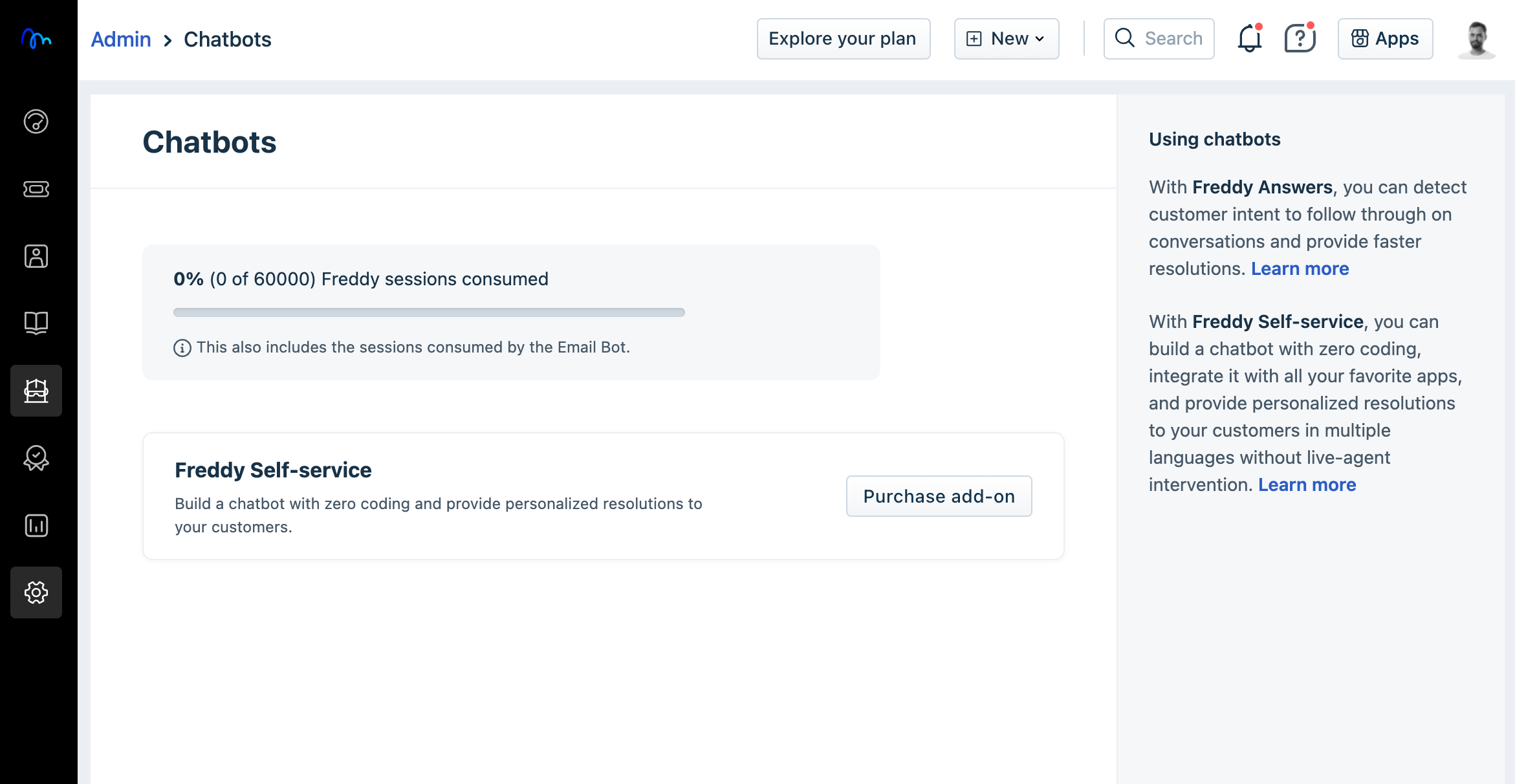1515x784 pixels.
Task: Open the Tickets icon in sidebar
Action: 36,189
